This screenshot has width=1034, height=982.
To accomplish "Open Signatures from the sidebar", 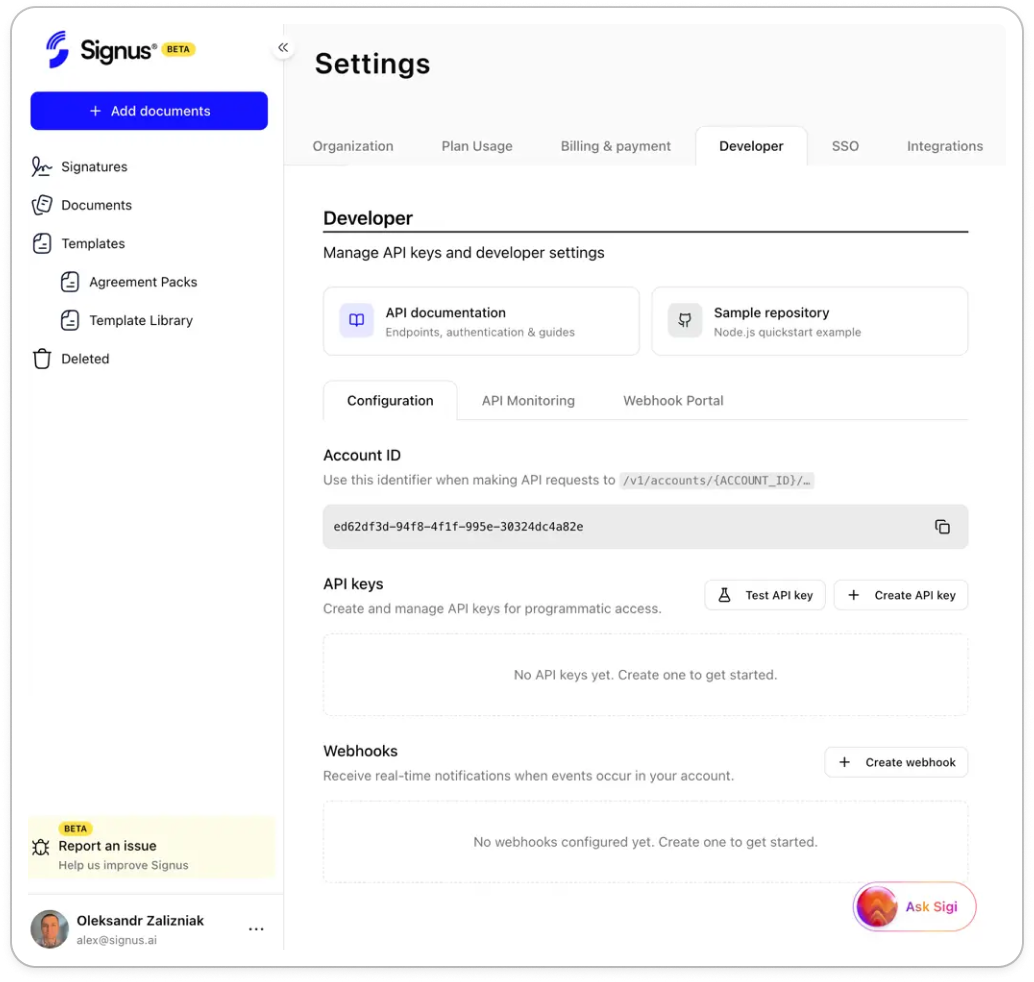I will tap(92, 166).
